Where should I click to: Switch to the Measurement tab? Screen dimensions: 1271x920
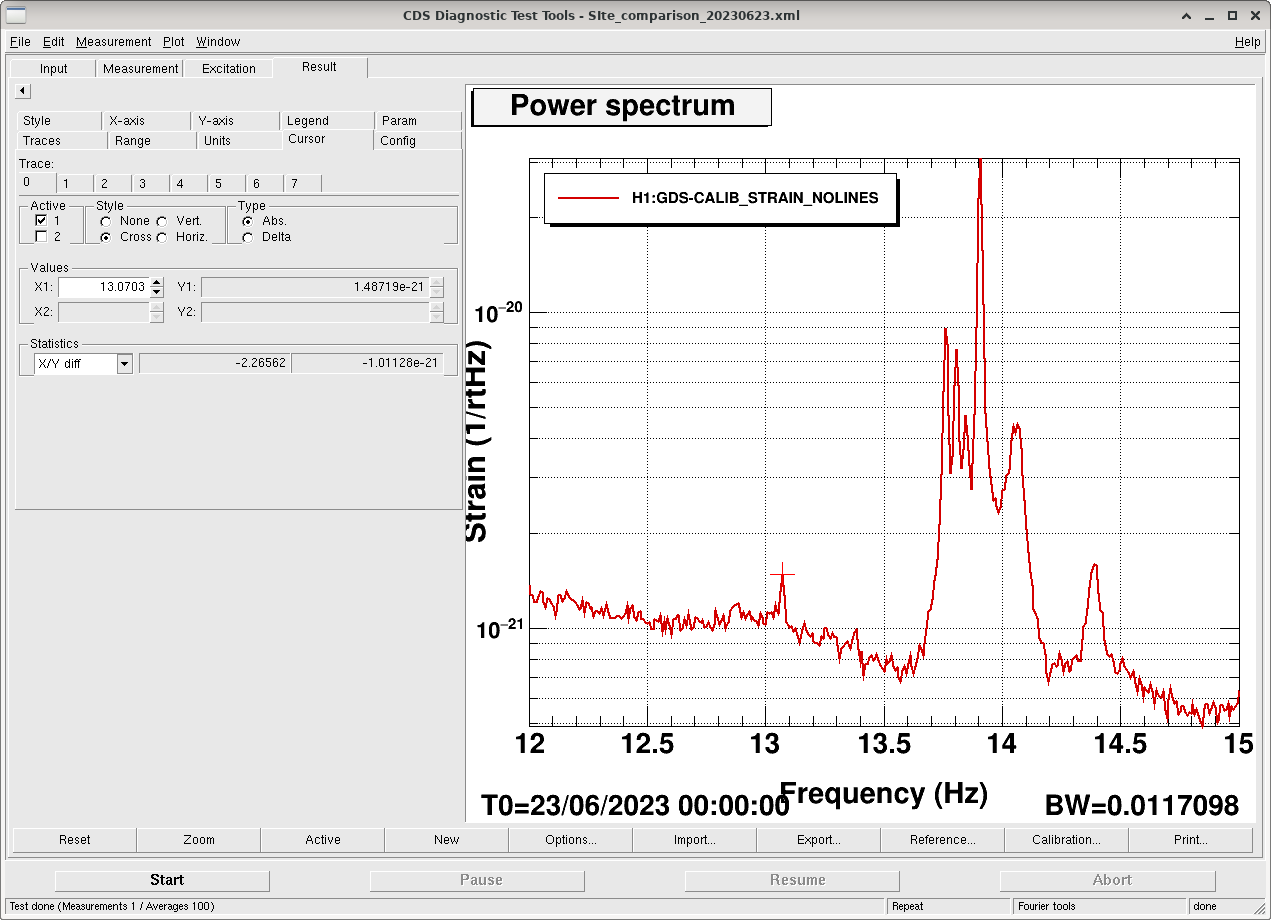[x=141, y=69]
